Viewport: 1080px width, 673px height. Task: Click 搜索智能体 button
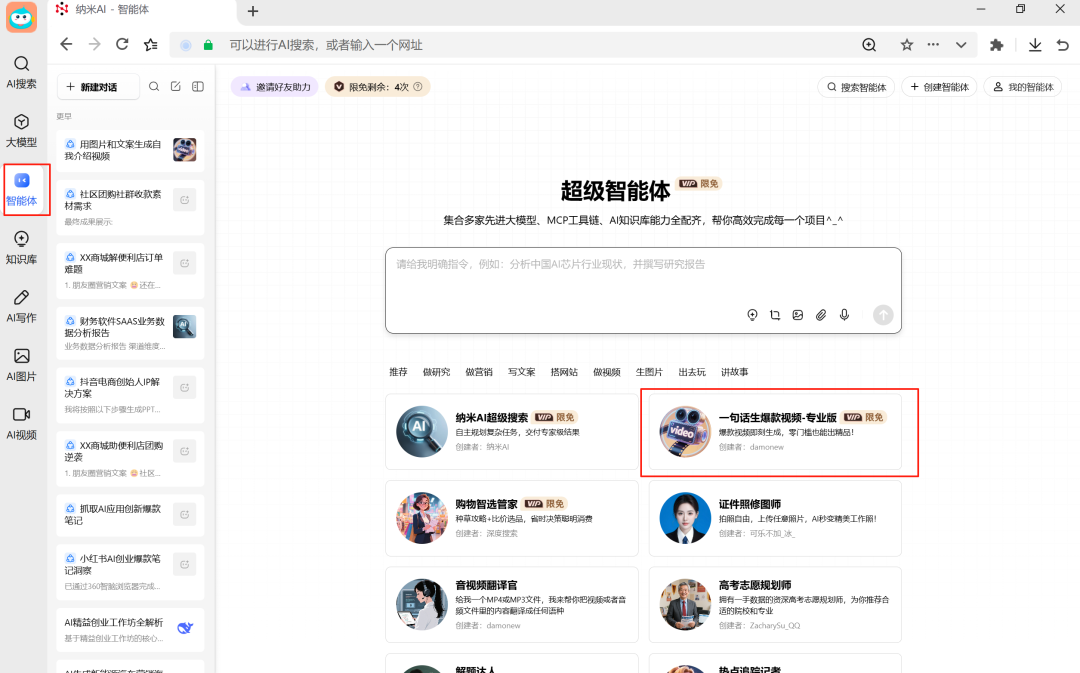(x=856, y=87)
